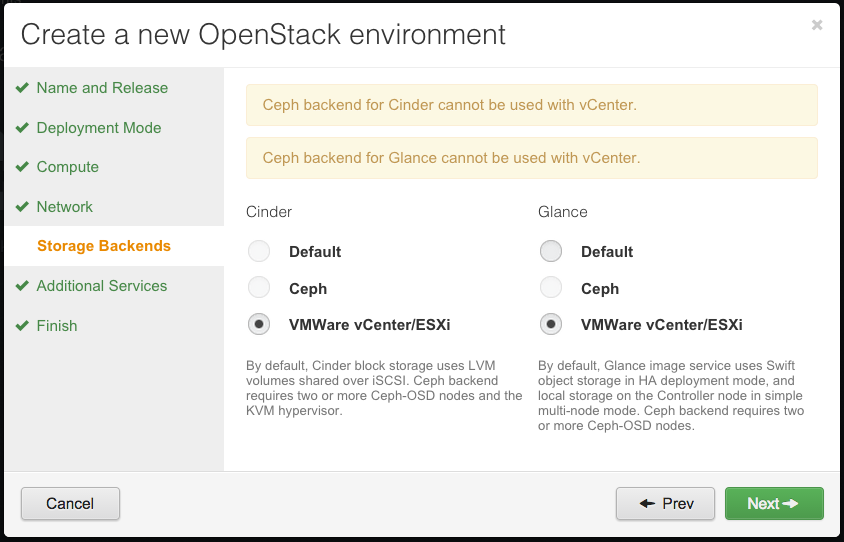
Task: Click the Cinder LVM description paragraph
Action: coord(384,388)
